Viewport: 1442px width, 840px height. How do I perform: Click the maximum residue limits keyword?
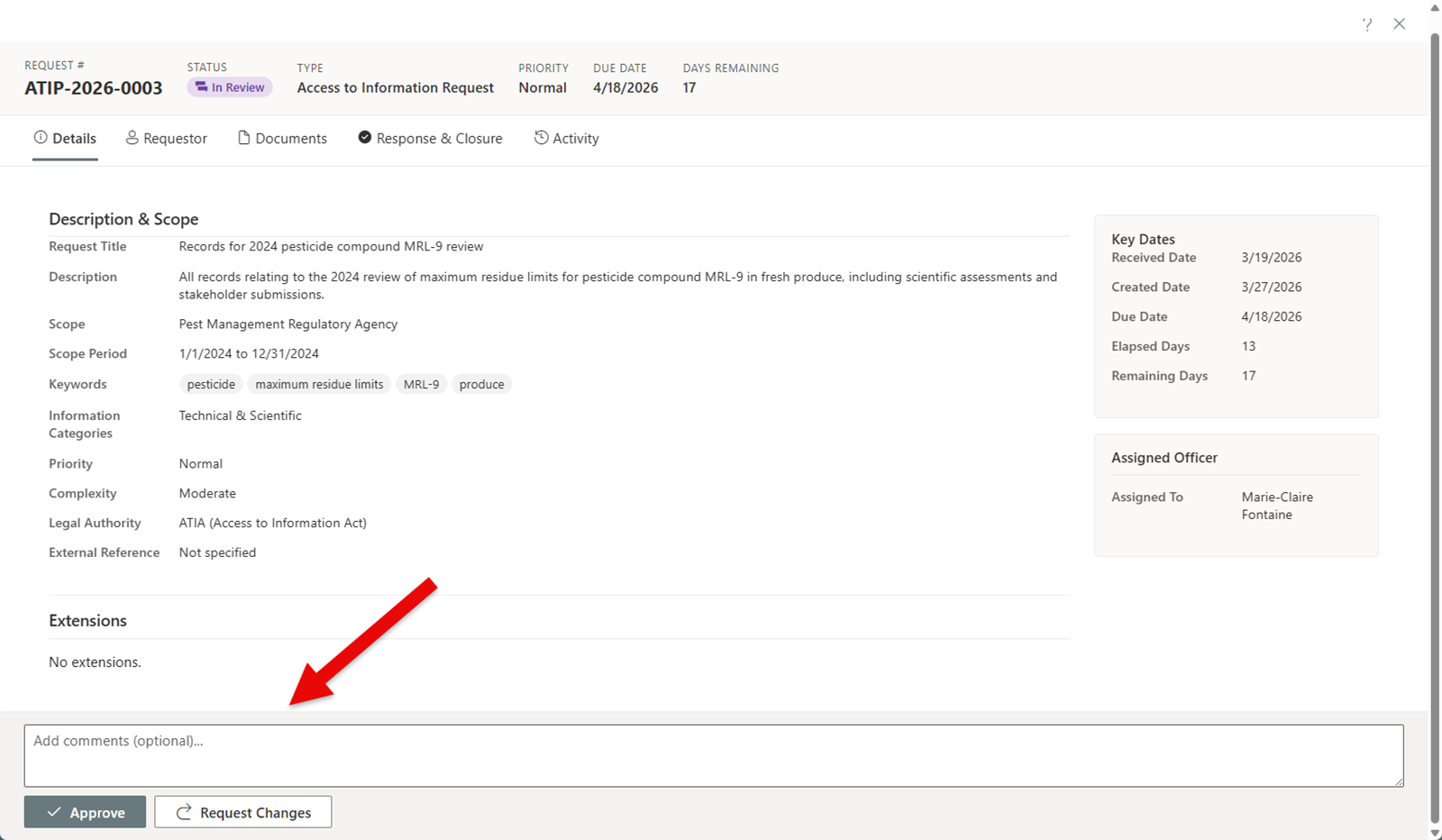(319, 384)
